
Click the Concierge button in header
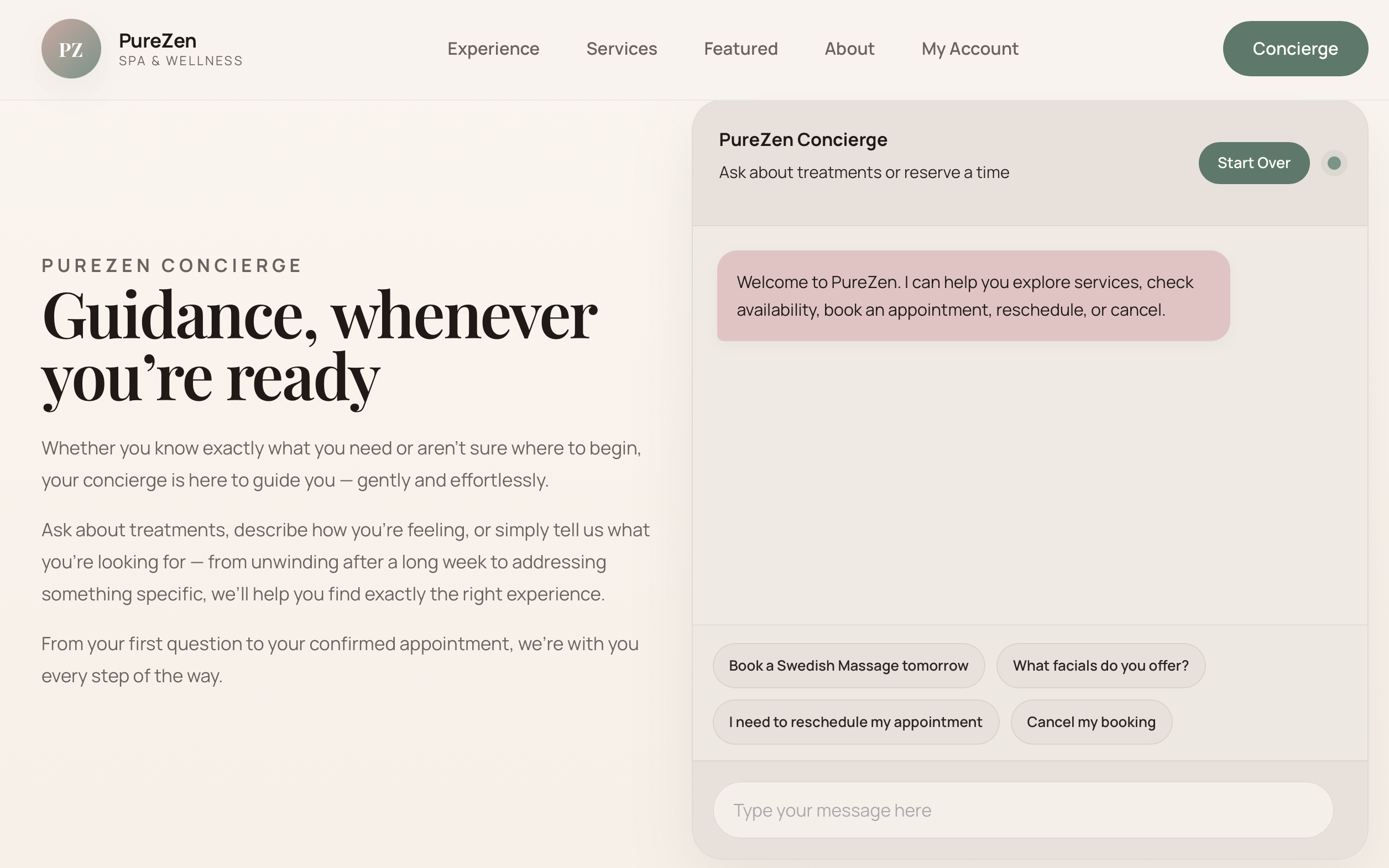[x=1296, y=49]
